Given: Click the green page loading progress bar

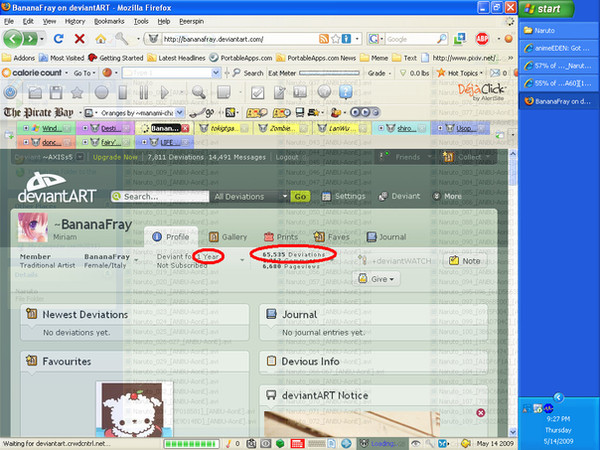Looking at the screenshot, I should coord(191,443).
